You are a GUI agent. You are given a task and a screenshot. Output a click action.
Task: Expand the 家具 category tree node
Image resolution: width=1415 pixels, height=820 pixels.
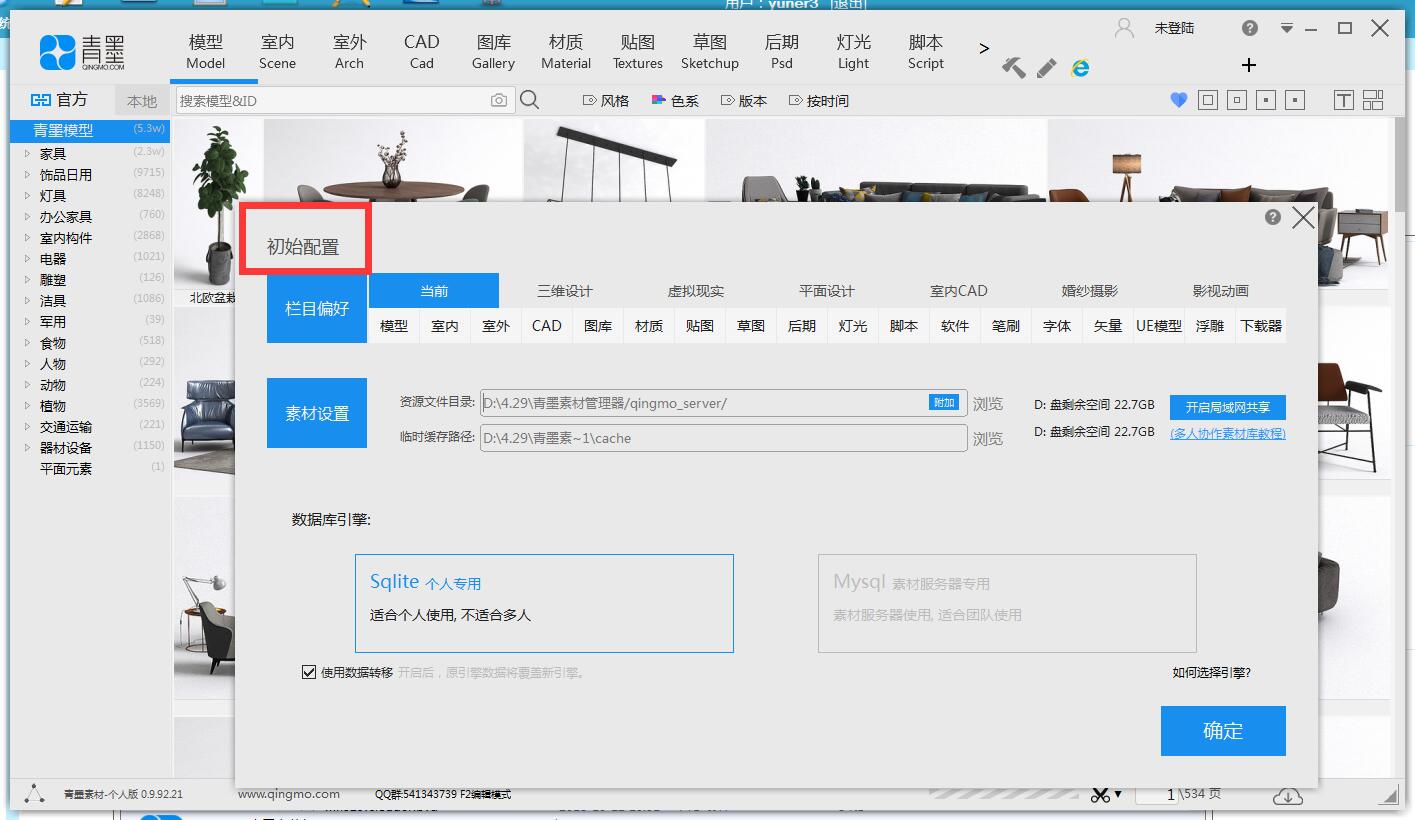[x=28, y=154]
